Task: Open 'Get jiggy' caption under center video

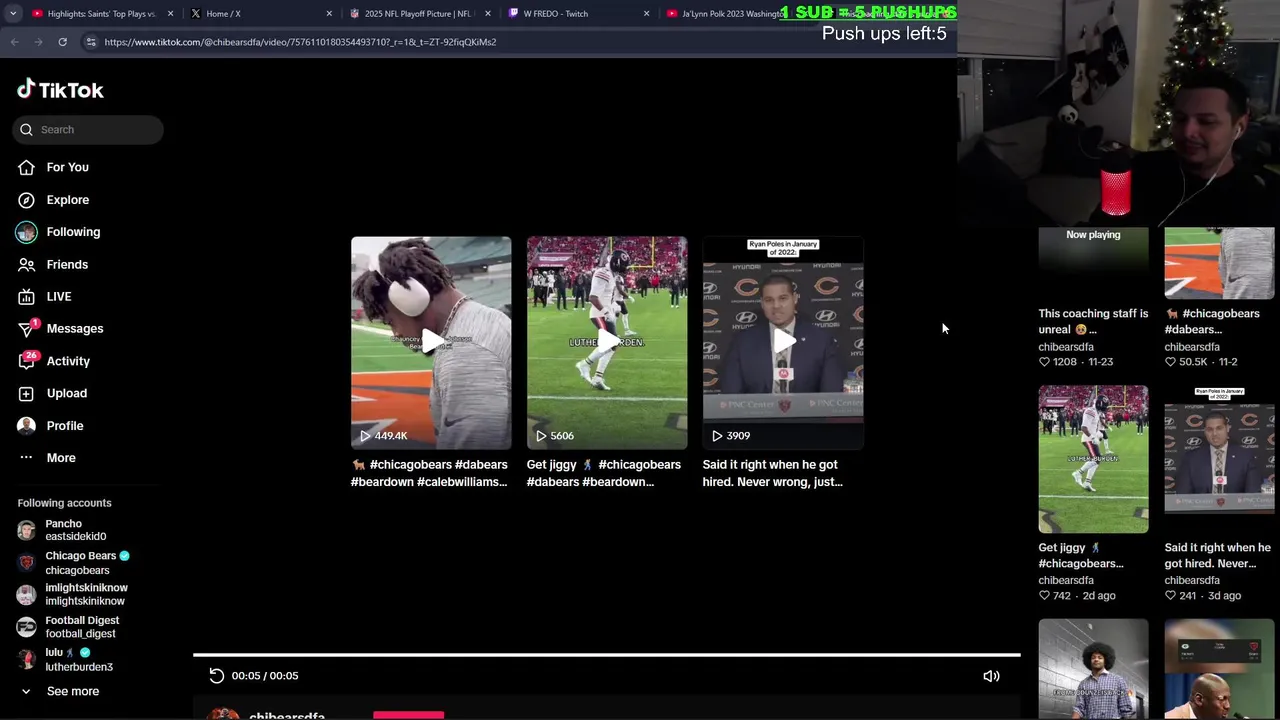Action: (x=604, y=473)
